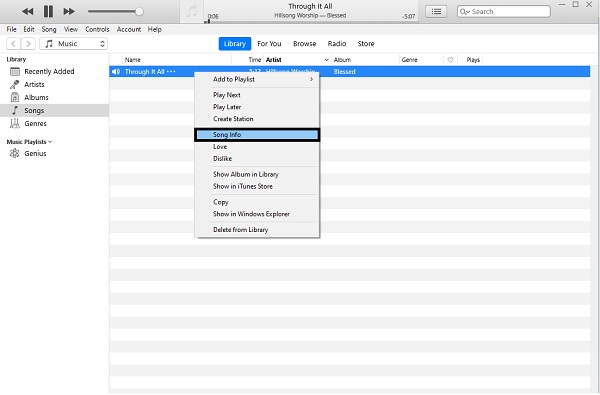Open the File menu
Screen dimensions: 600x395
[11, 29]
